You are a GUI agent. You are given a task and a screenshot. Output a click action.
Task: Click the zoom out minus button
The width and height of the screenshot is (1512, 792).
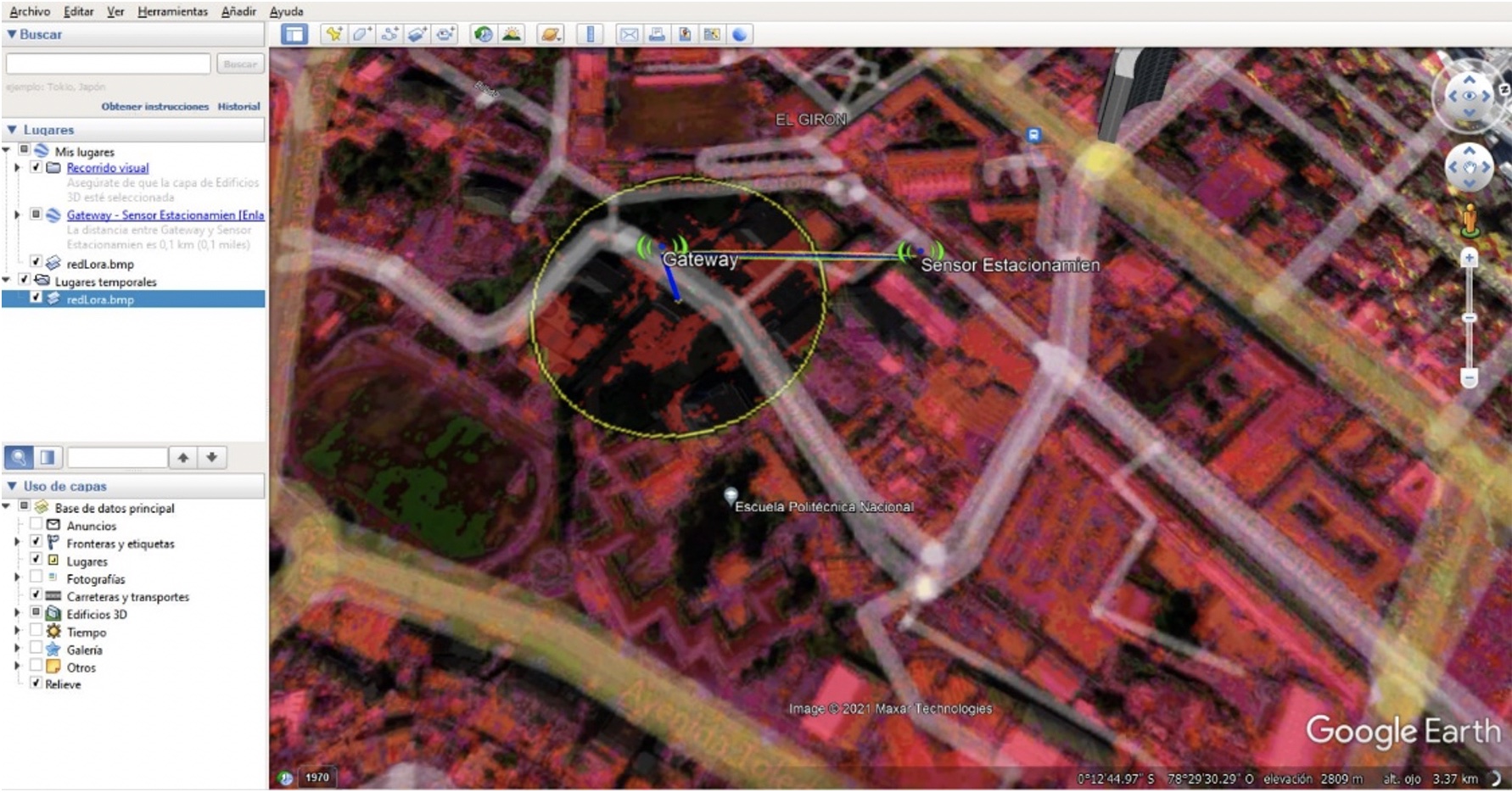pos(1470,377)
